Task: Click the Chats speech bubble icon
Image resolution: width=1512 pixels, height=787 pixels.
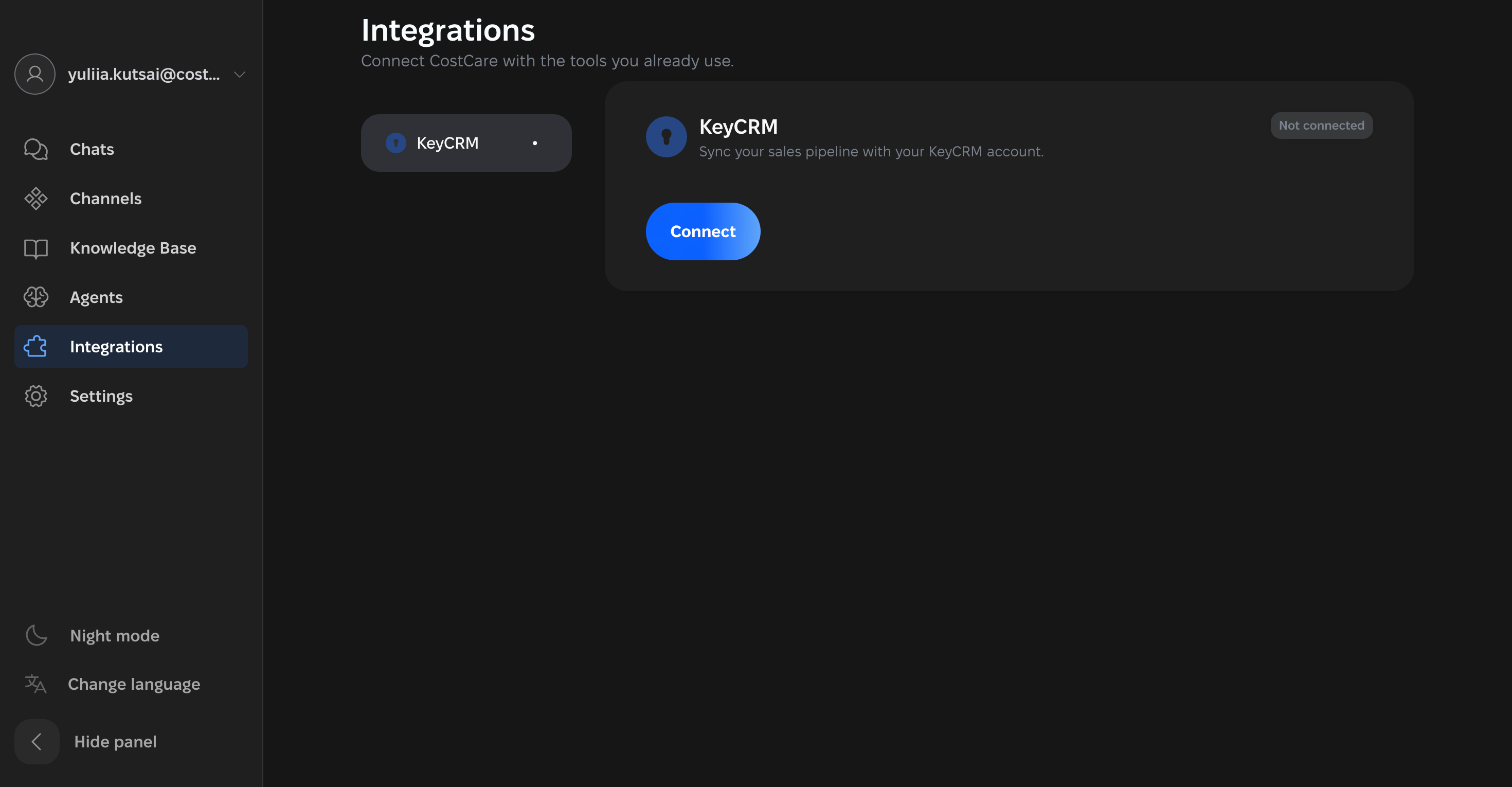Action: 36,149
